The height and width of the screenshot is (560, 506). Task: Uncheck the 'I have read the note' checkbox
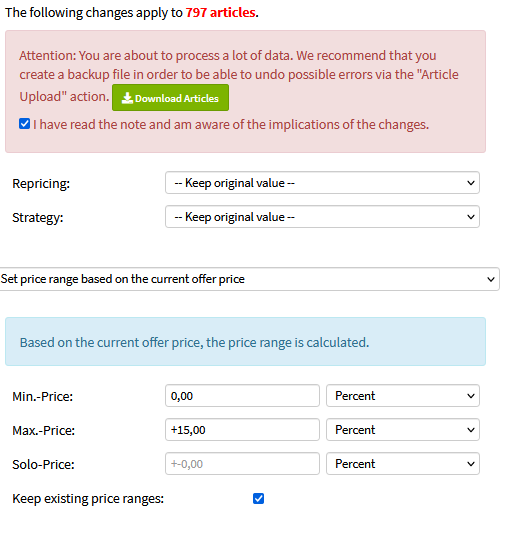tap(24, 124)
